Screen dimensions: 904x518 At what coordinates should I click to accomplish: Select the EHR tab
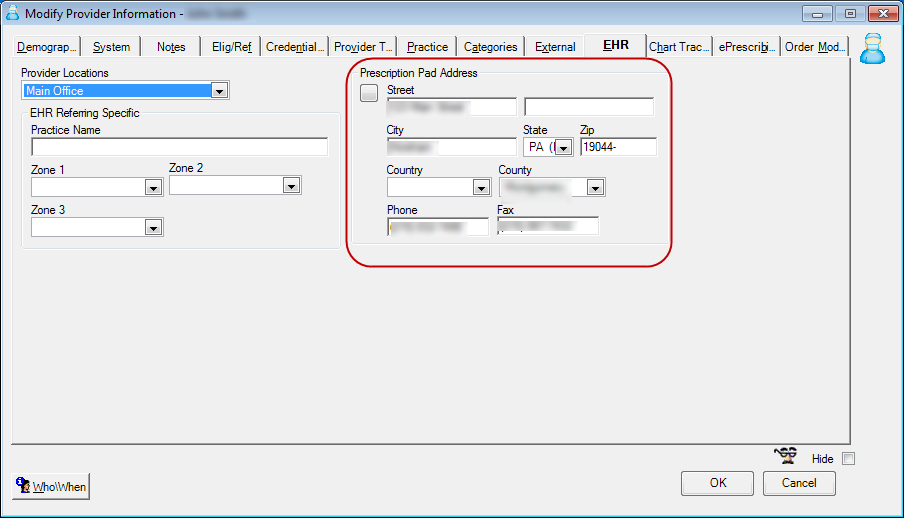[616, 45]
